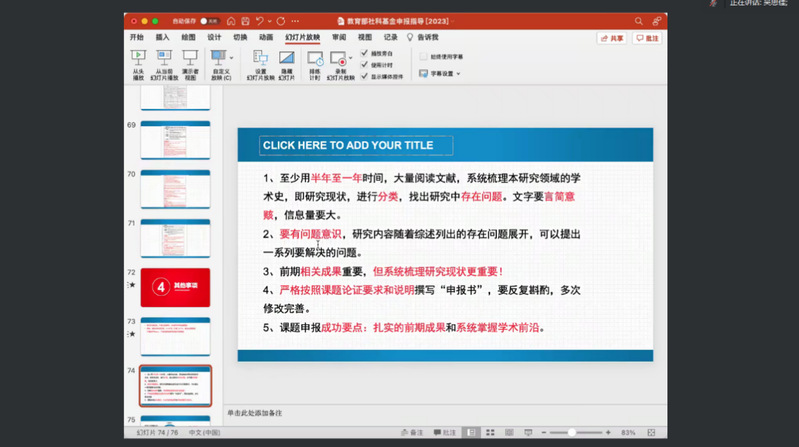The image size is (799, 447).
Task: Open the Design (设计) ribbon tab
Action: pyautogui.click(x=214, y=37)
